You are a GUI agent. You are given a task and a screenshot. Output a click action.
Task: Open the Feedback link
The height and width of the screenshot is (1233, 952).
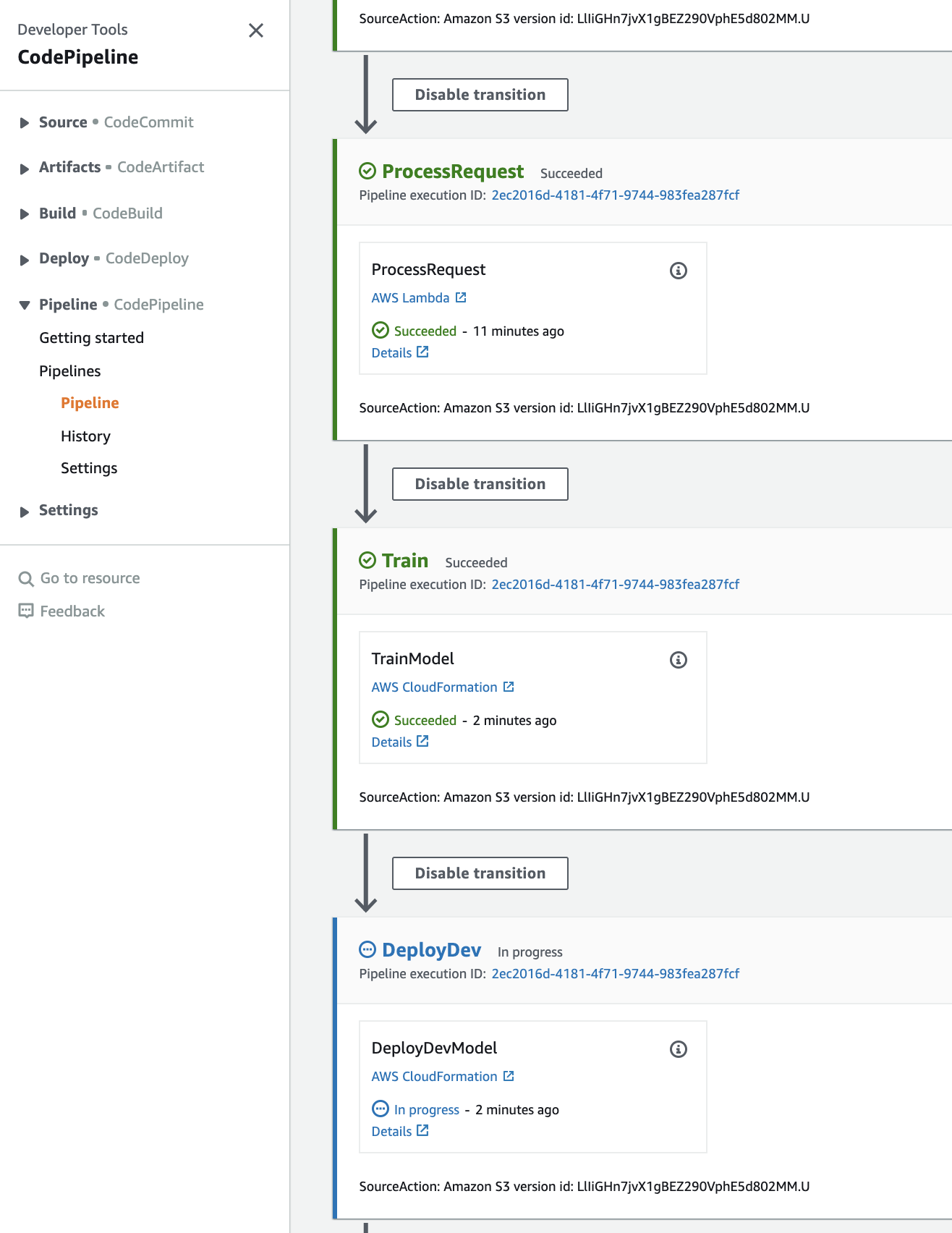point(72,611)
